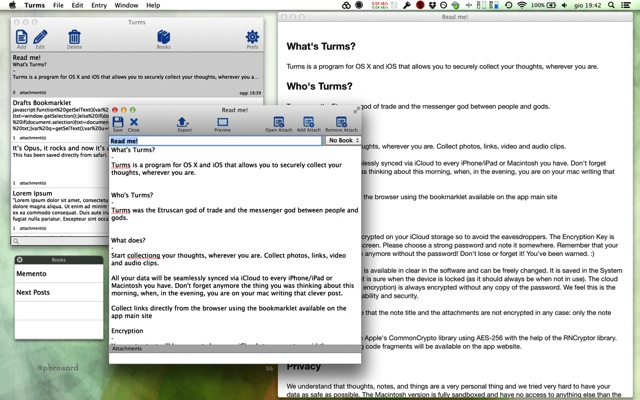Screen dimensions: 640x400
Task: Click "Encryption" line in editor text
Action: coord(127,331)
